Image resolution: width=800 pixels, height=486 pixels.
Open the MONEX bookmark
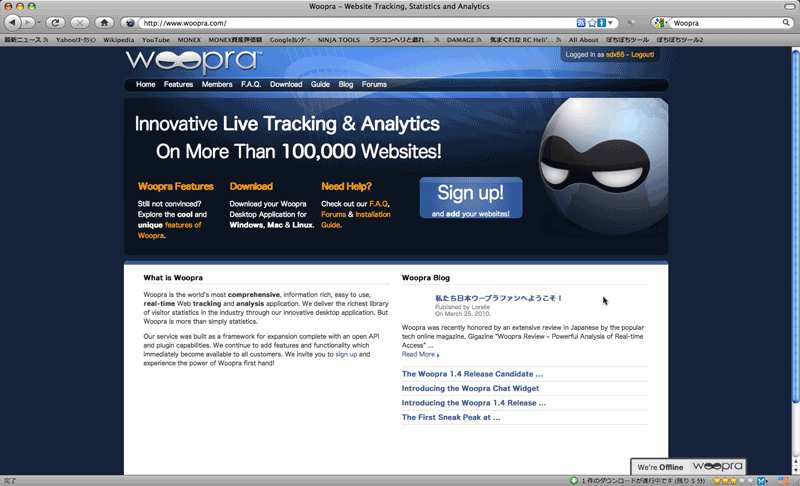pyautogui.click(x=189, y=40)
